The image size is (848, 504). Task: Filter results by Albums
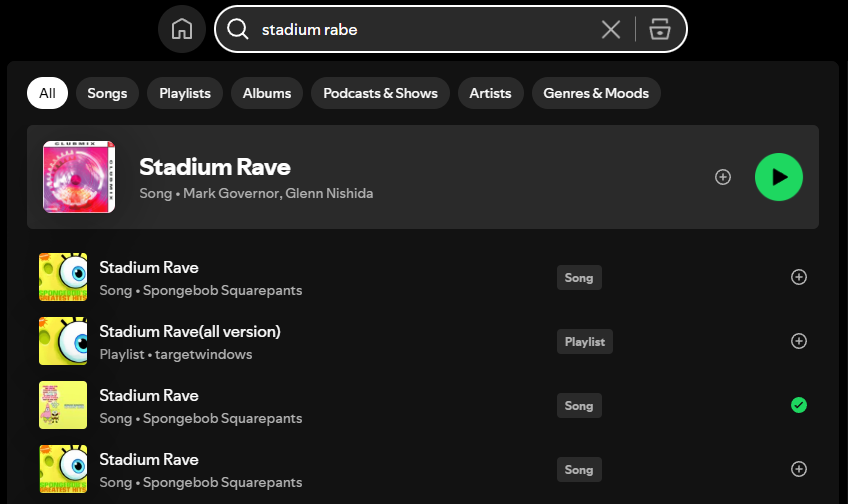[267, 93]
